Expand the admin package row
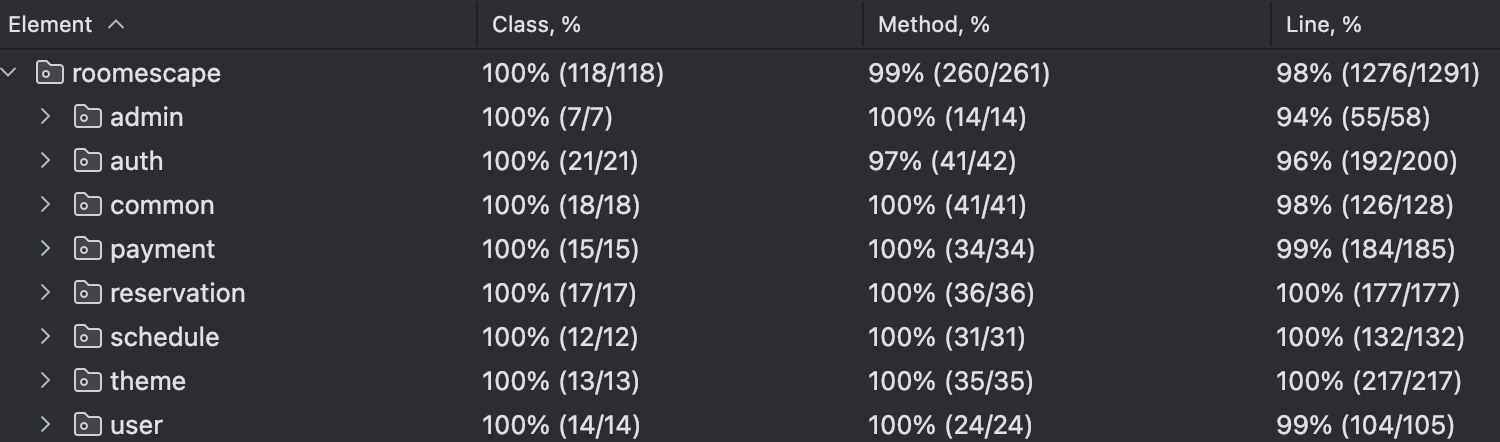The height and width of the screenshot is (442, 1500). pos(45,117)
